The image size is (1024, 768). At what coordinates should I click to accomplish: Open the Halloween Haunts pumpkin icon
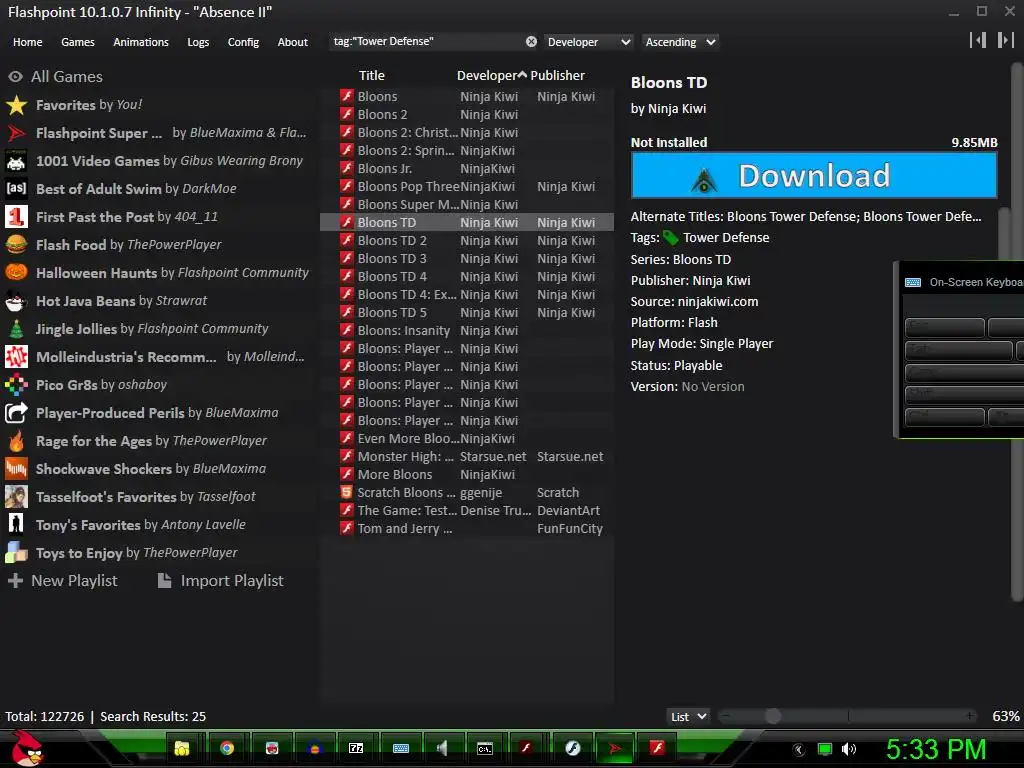(x=16, y=273)
